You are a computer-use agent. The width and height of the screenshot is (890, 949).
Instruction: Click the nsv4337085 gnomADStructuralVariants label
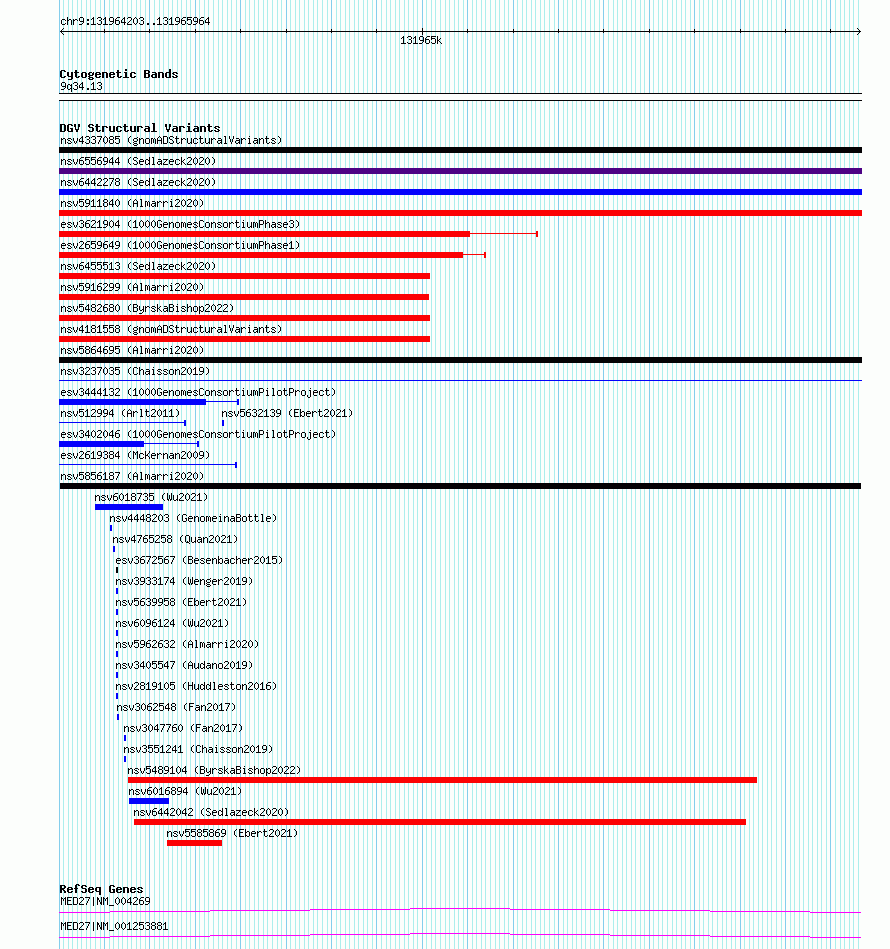pyautogui.click(x=171, y=140)
